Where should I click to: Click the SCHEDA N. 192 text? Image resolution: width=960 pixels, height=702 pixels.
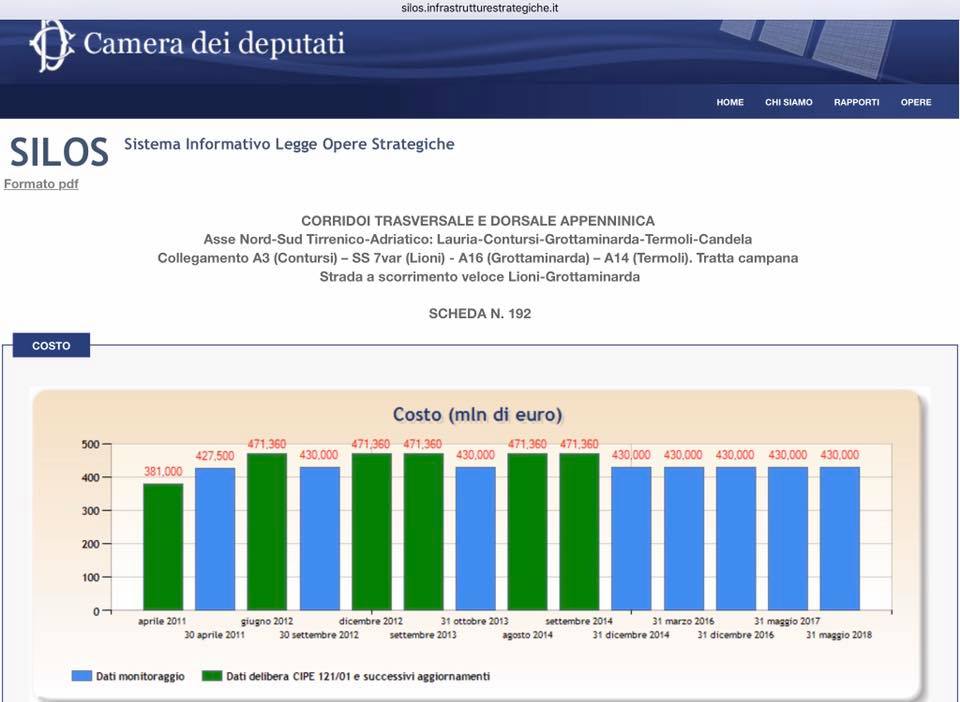pos(478,313)
